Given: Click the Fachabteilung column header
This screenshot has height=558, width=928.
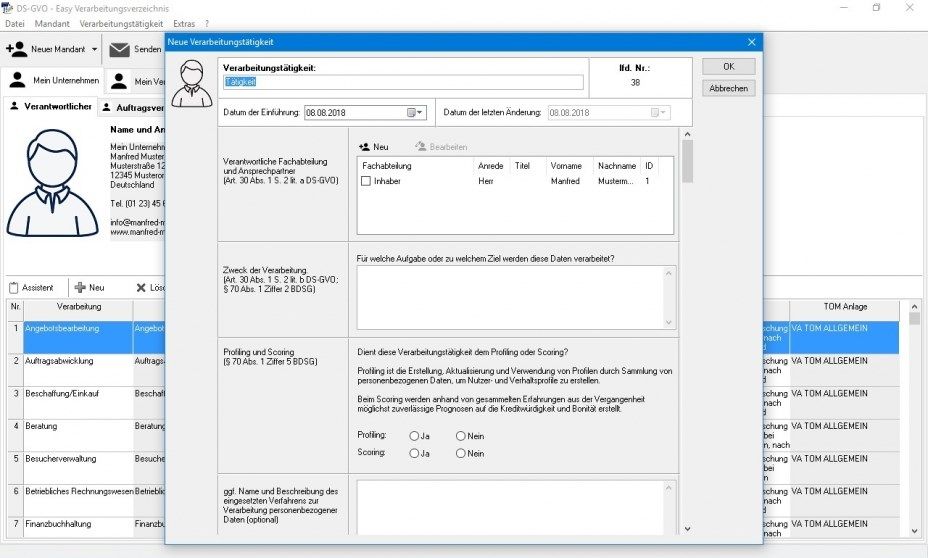Looking at the screenshot, I should [415, 166].
